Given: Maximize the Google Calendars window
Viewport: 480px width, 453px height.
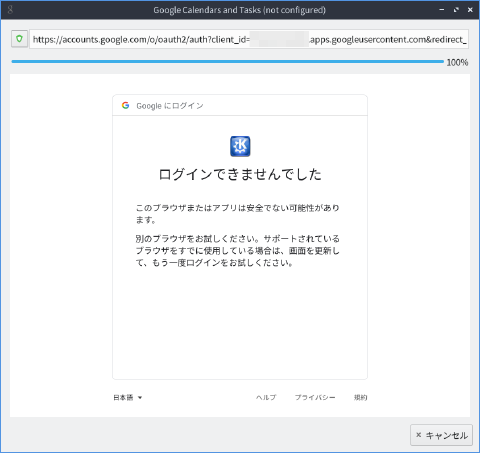Looking at the screenshot, I should coord(456,10).
